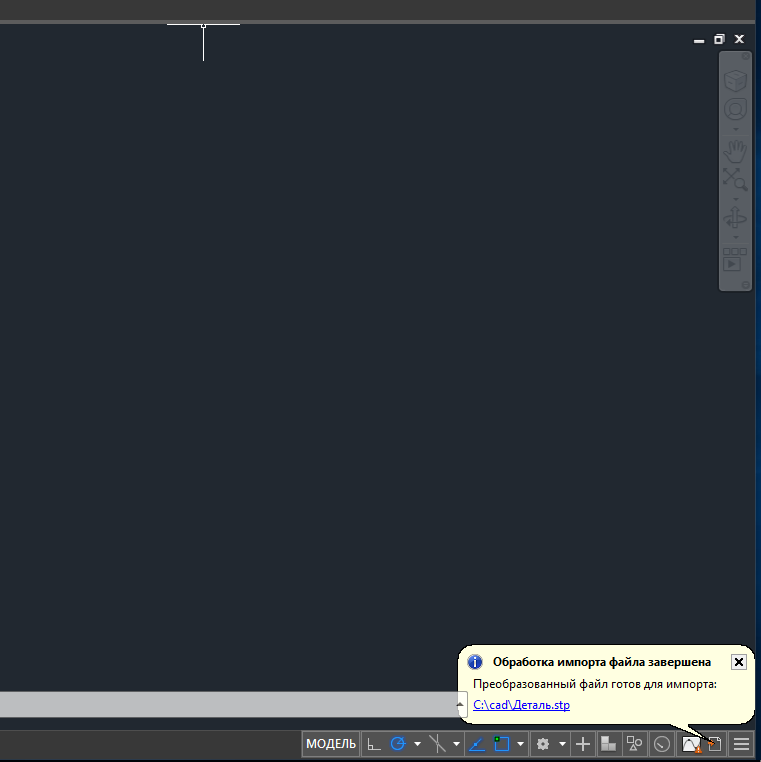Expand the orbit options arrow

(735, 237)
